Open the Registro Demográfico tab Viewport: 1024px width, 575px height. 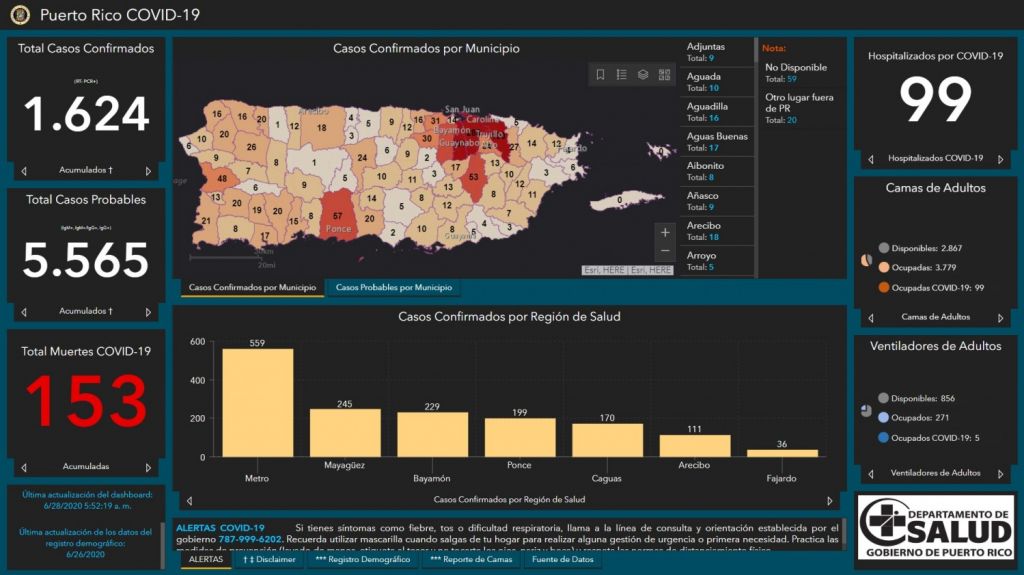(x=363, y=560)
